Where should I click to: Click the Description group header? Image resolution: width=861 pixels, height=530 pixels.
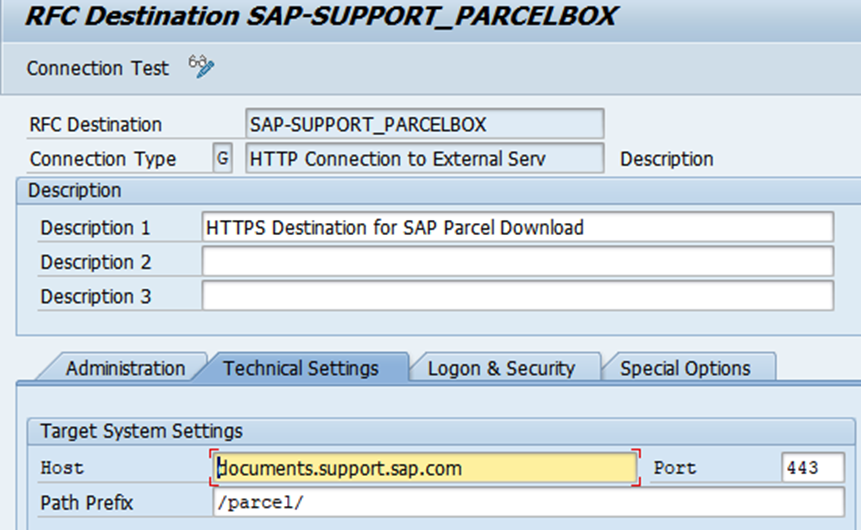[75, 191]
